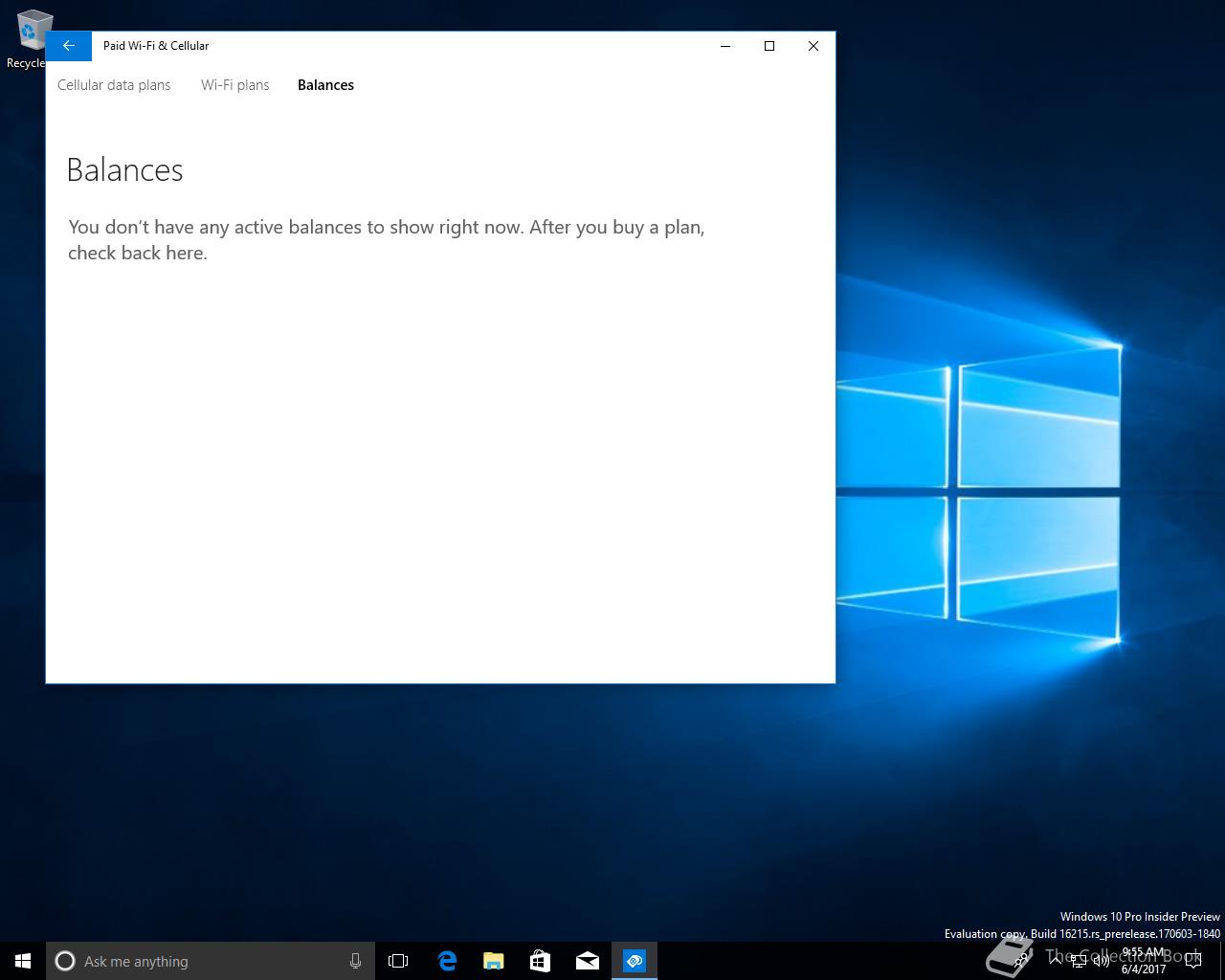The image size is (1225, 980).
Task: Go back using the blue arrow button
Action: (x=68, y=46)
